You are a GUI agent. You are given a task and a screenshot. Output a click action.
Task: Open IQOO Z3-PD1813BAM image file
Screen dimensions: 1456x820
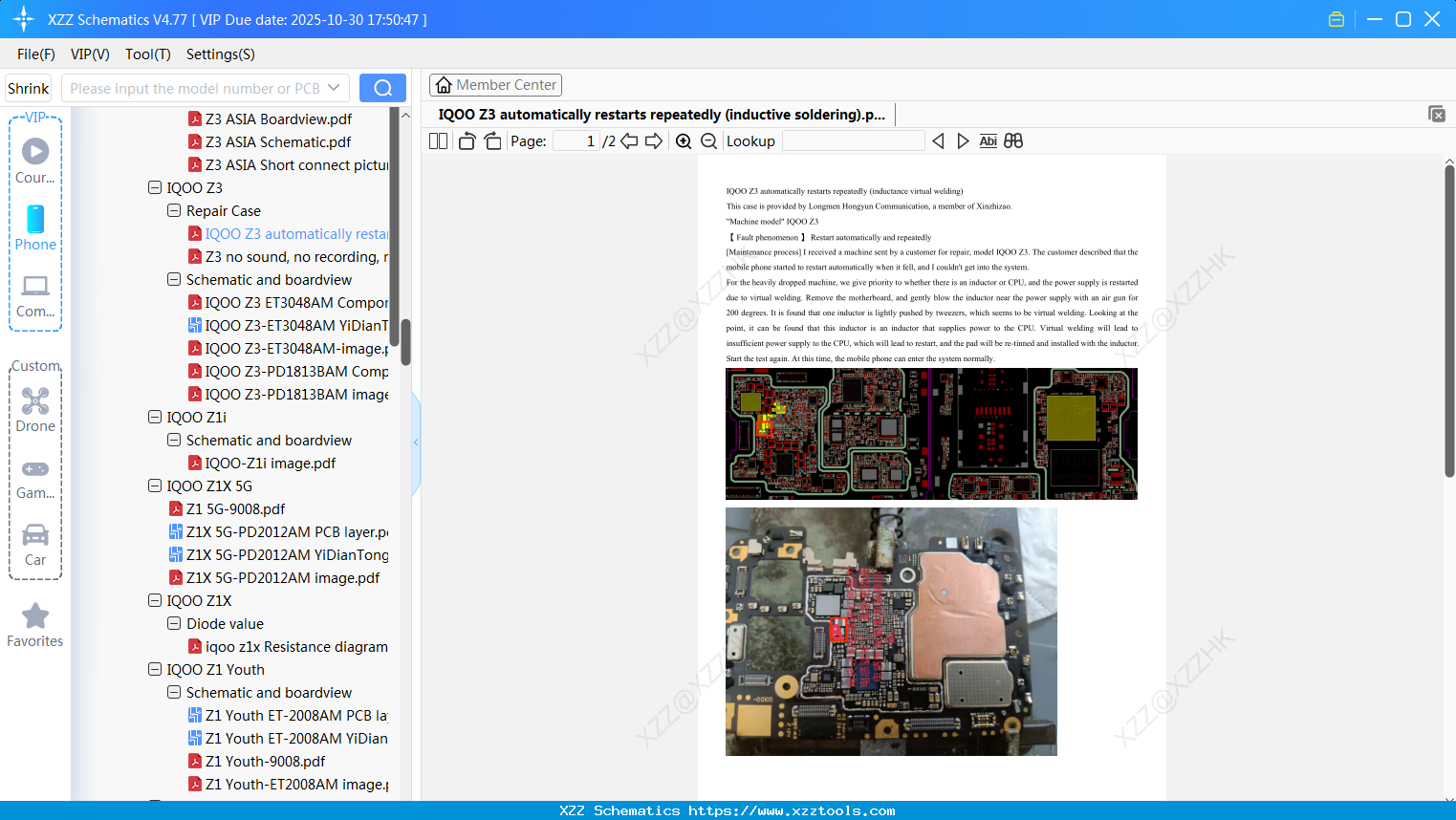tap(288, 394)
